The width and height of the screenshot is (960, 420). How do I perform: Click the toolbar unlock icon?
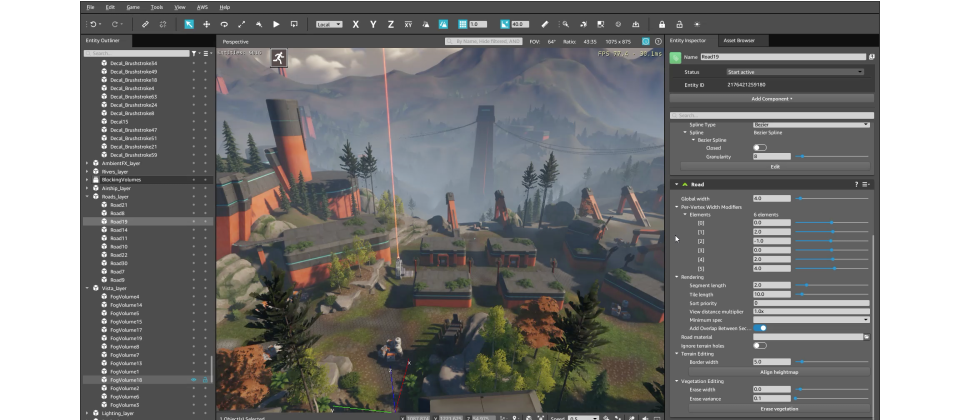click(680, 24)
